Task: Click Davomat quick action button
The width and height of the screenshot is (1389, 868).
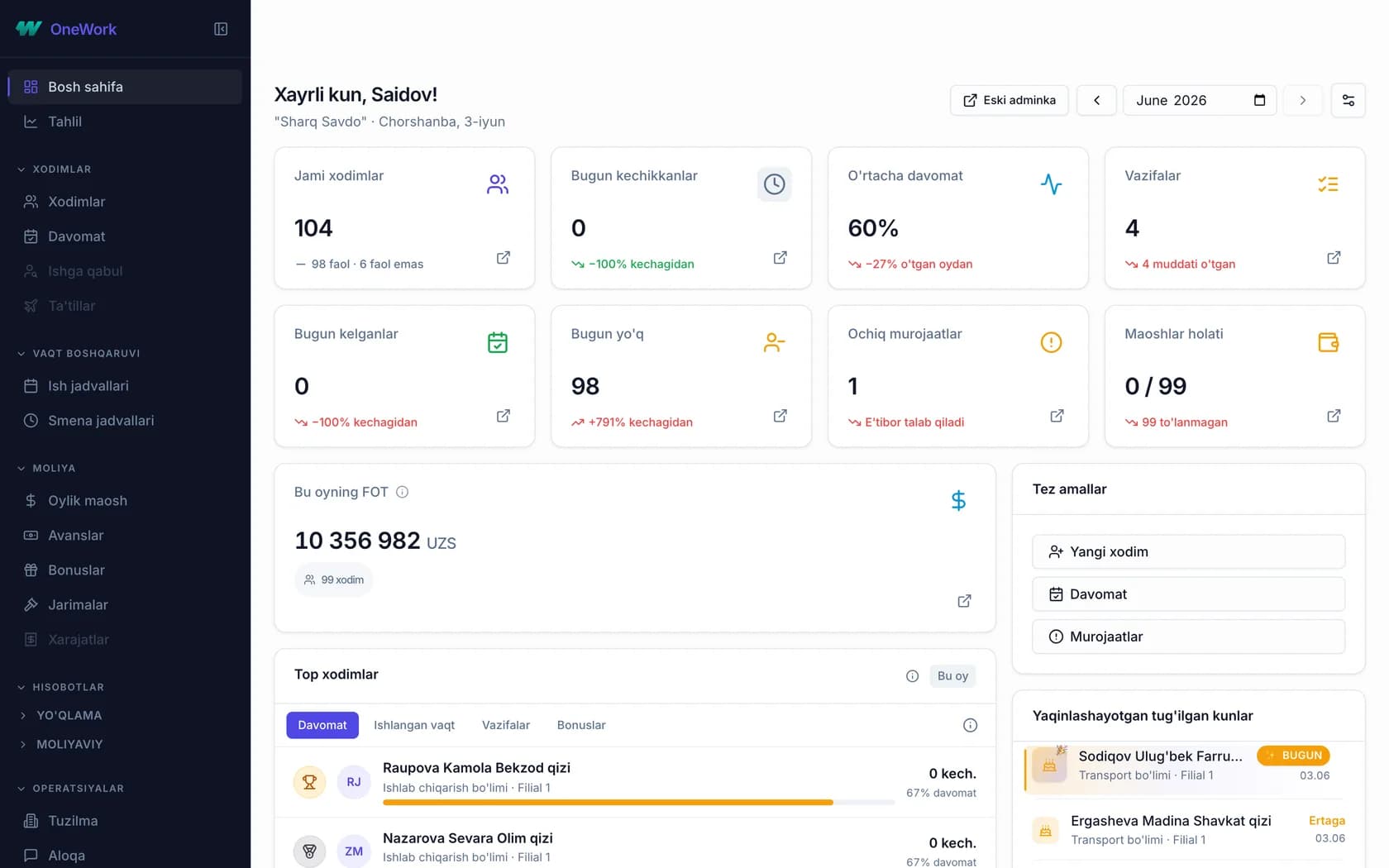Action: tap(1188, 594)
